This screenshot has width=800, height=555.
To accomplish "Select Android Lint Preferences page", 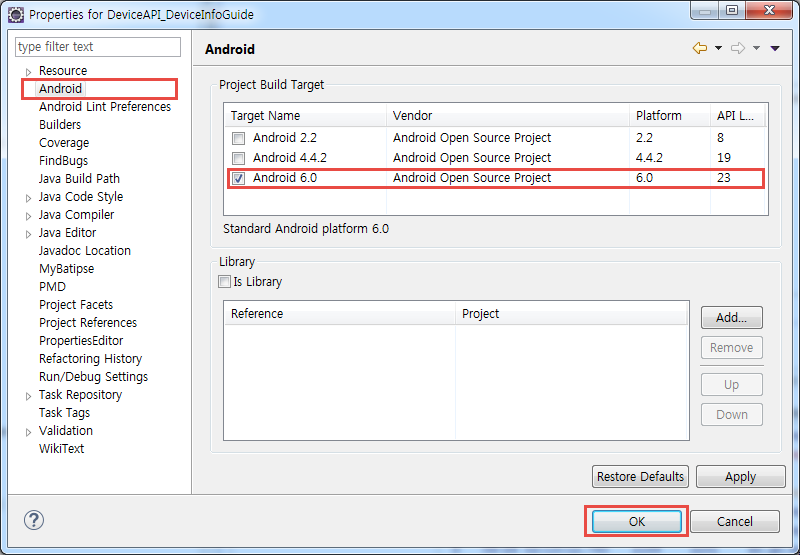I will 104,107.
